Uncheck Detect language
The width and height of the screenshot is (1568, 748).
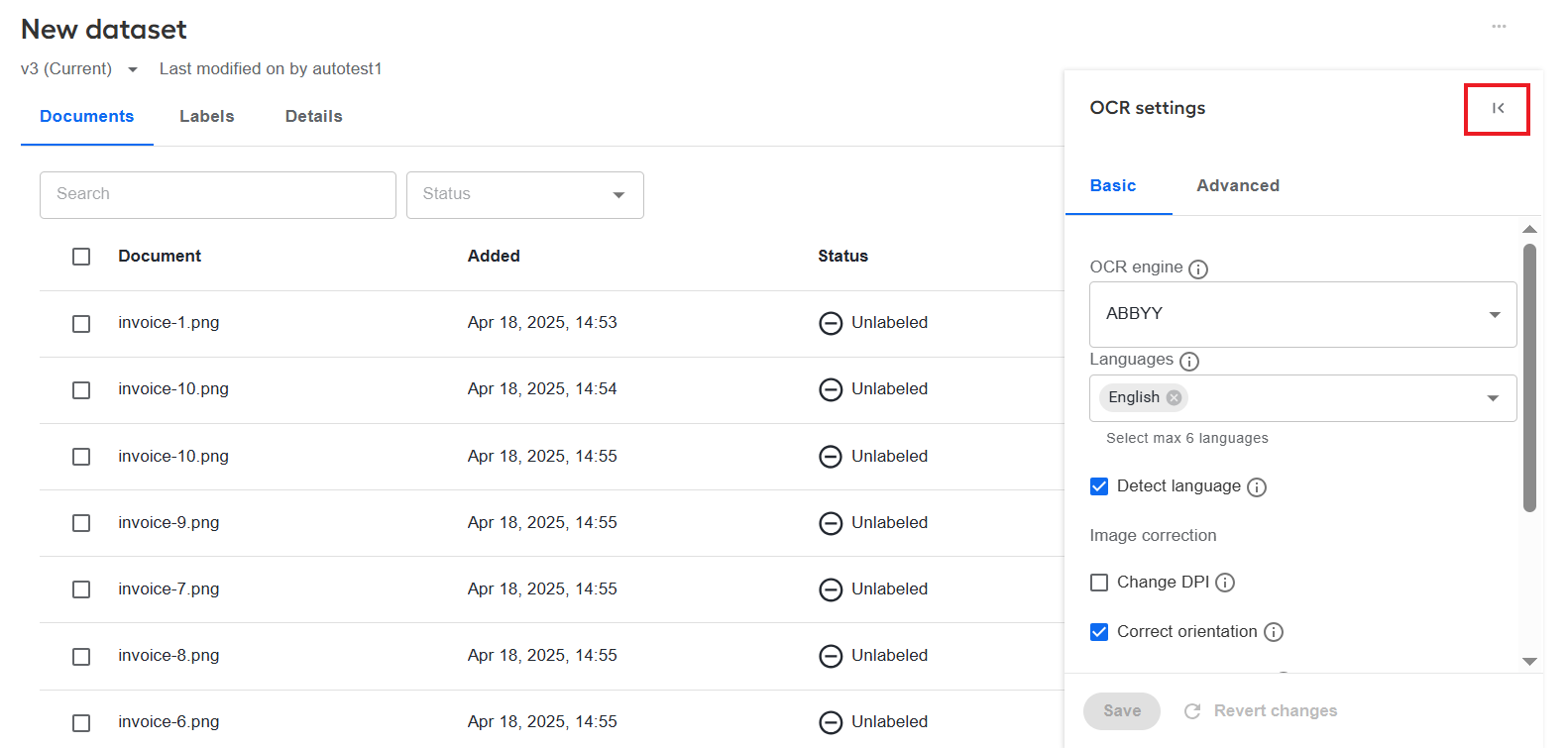tap(1099, 486)
